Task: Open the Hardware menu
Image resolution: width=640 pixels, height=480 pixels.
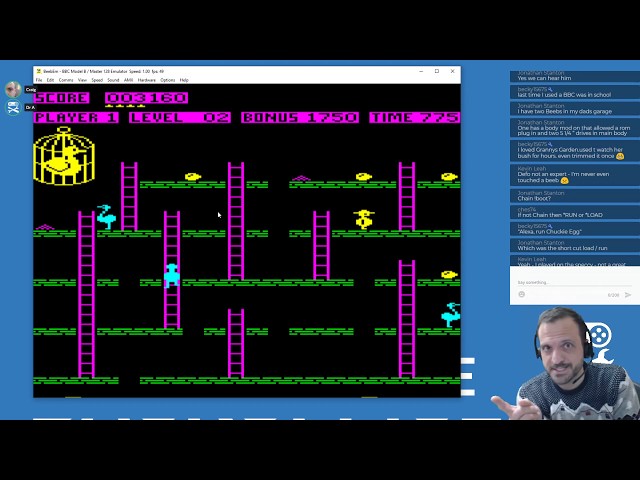Action: [147, 80]
